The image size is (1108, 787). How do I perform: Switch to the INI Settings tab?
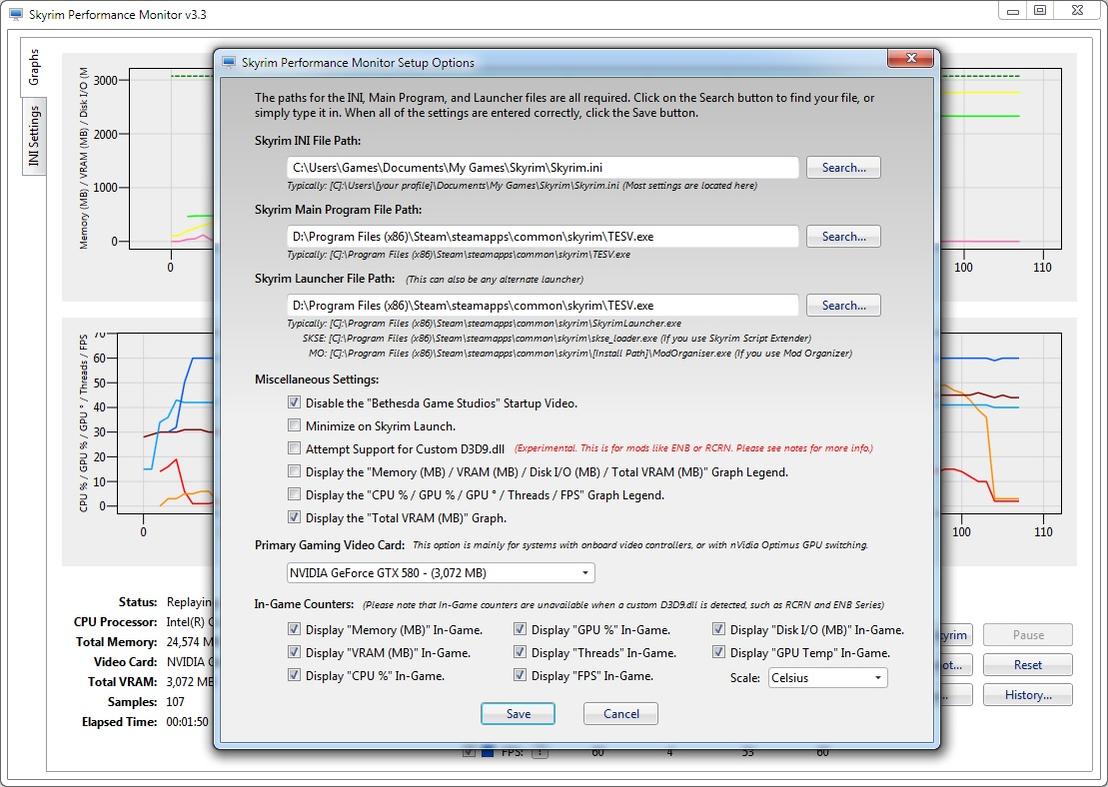[x=33, y=136]
